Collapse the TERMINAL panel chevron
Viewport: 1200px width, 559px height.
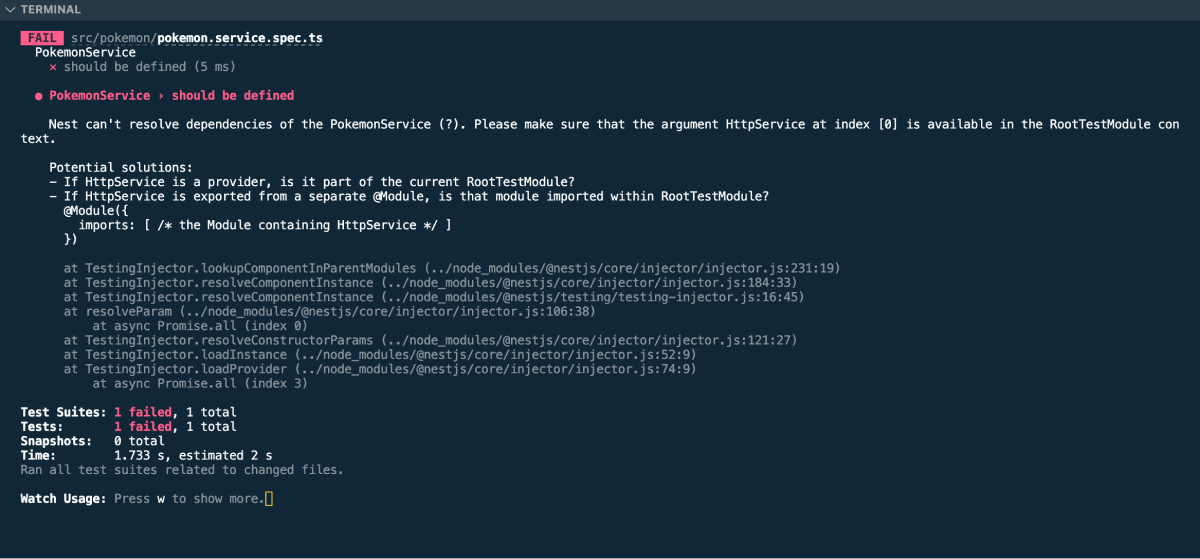click(x=10, y=10)
